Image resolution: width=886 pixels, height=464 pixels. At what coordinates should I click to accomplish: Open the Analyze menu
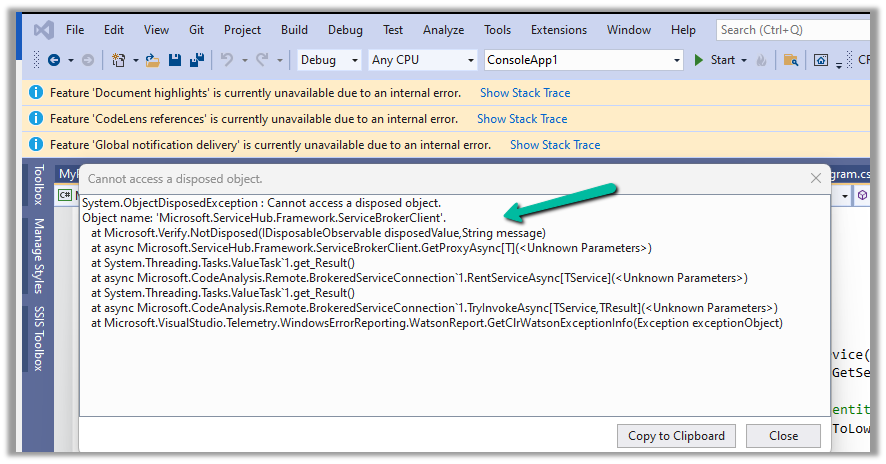tap(443, 30)
